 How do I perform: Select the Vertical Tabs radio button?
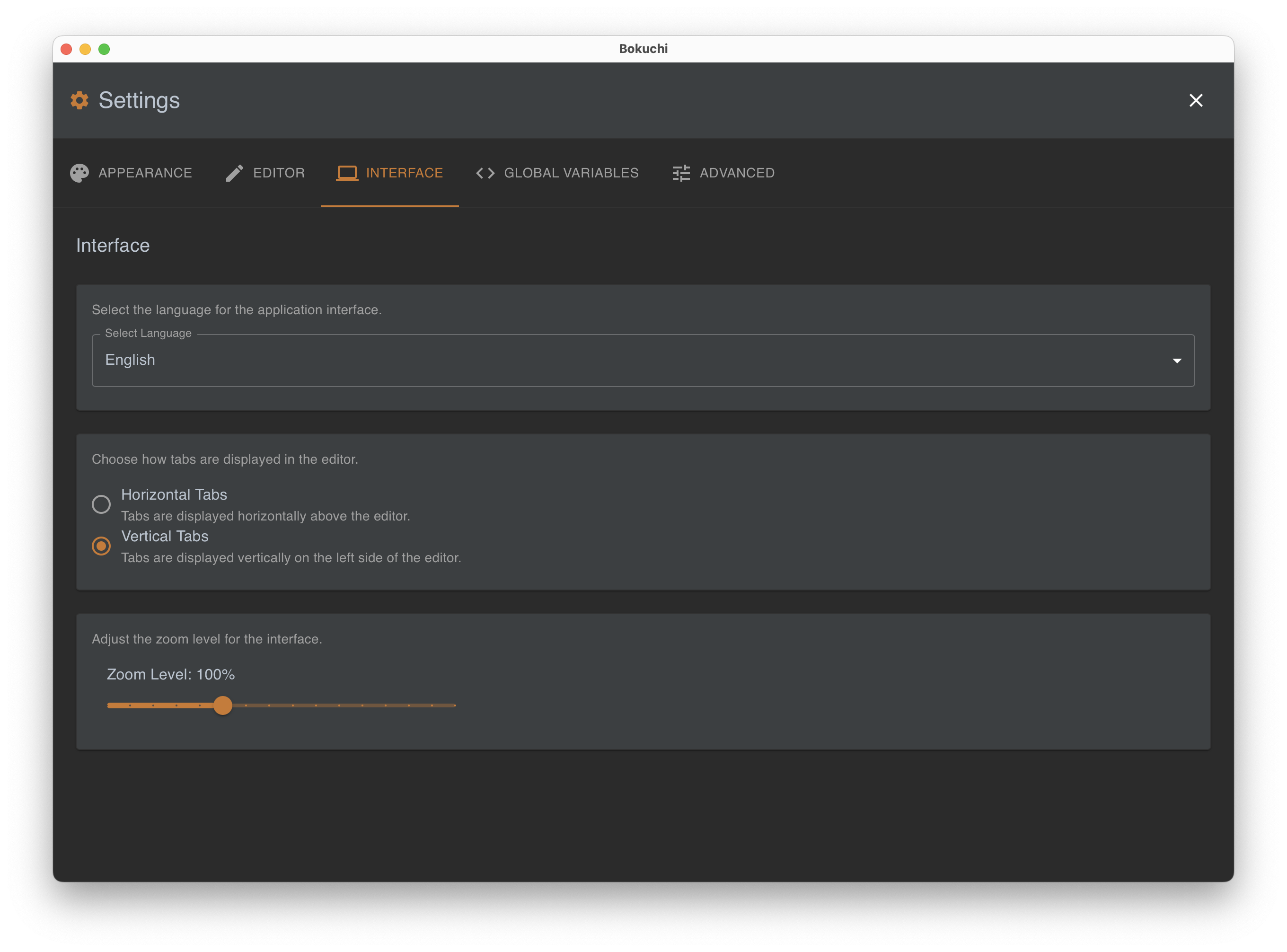click(x=101, y=546)
